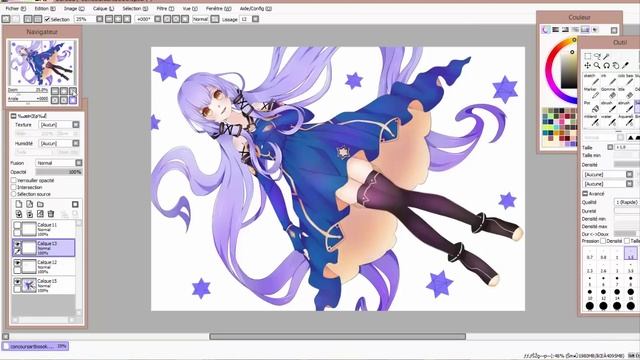Select the rotate canvas tool
Image resolution: width=640 pixels, height=360 pixels.
tap(607, 65)
